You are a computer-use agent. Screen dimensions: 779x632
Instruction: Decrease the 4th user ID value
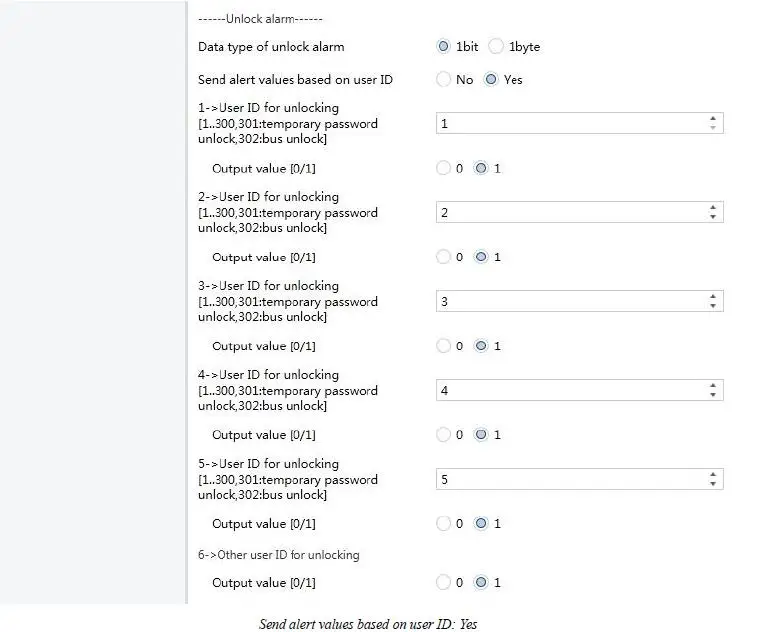[713, 395]
